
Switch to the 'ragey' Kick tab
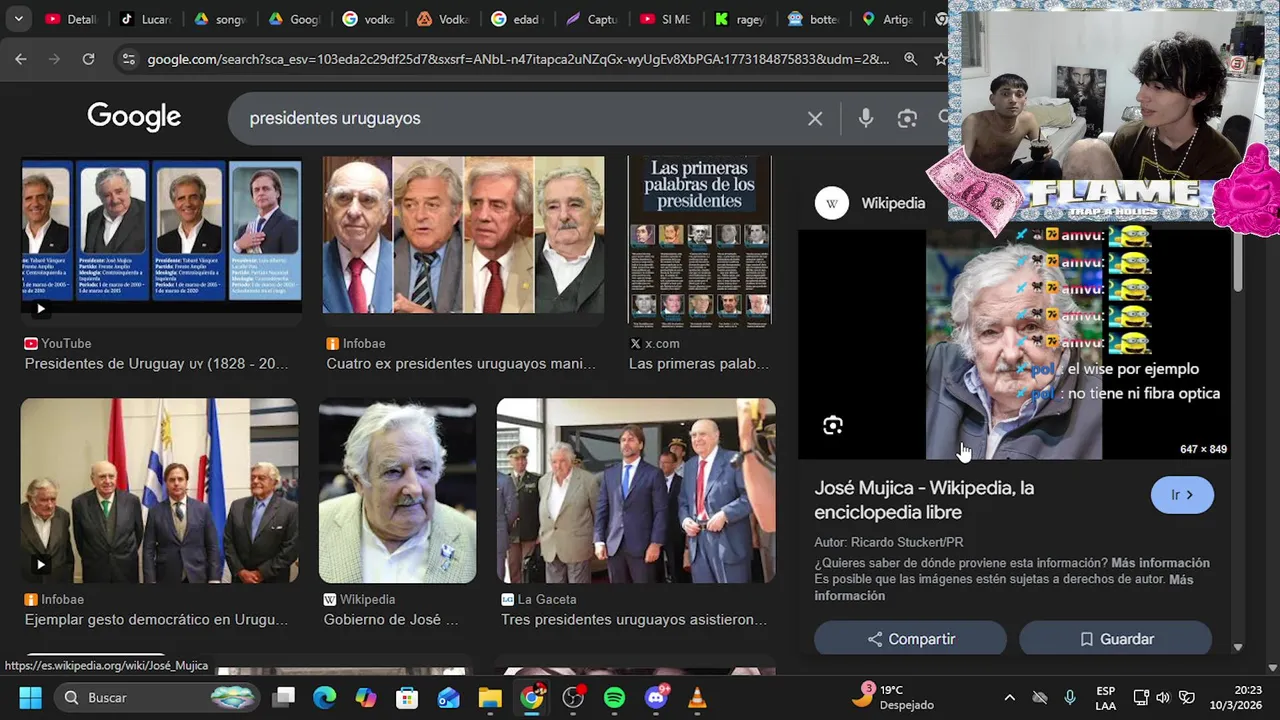739,19
